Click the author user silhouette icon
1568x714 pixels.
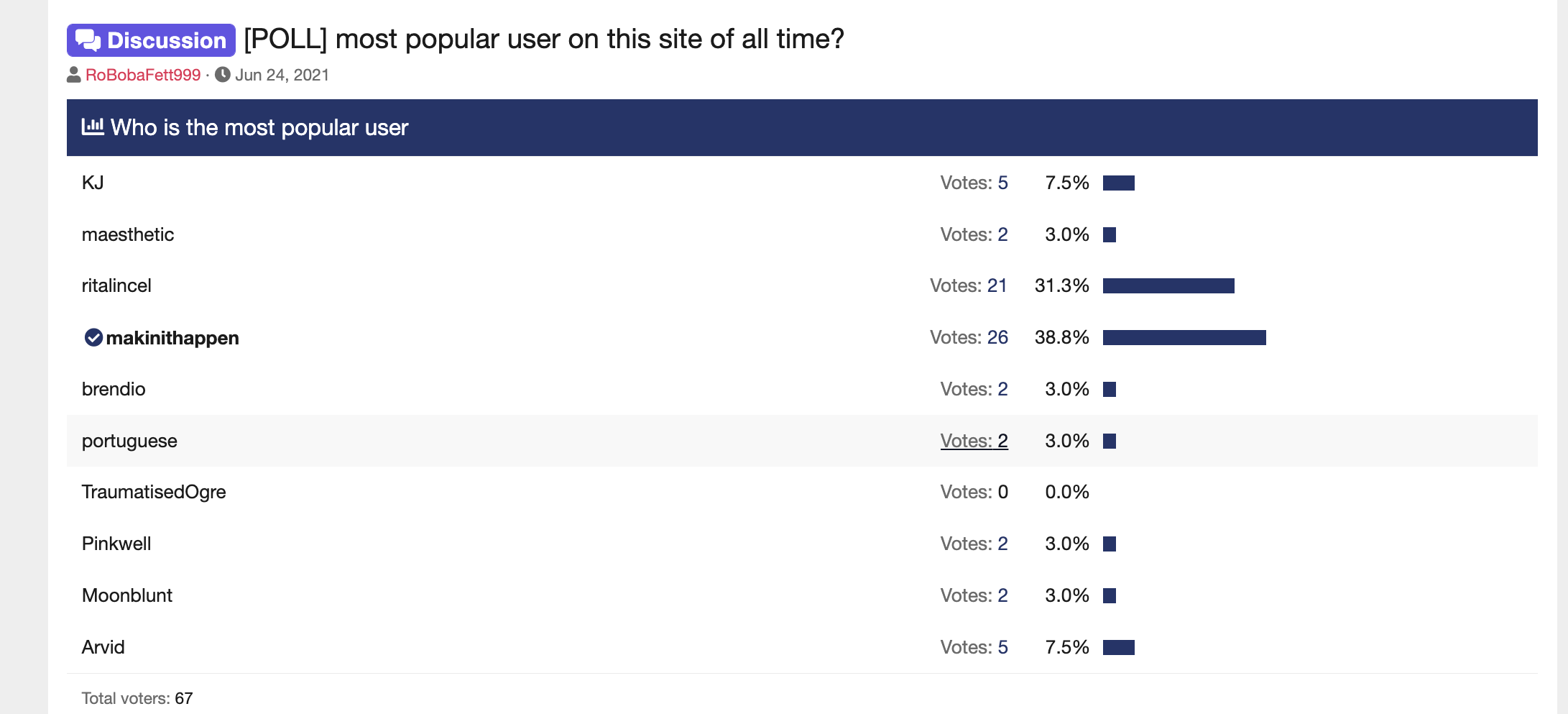[73, 75]
